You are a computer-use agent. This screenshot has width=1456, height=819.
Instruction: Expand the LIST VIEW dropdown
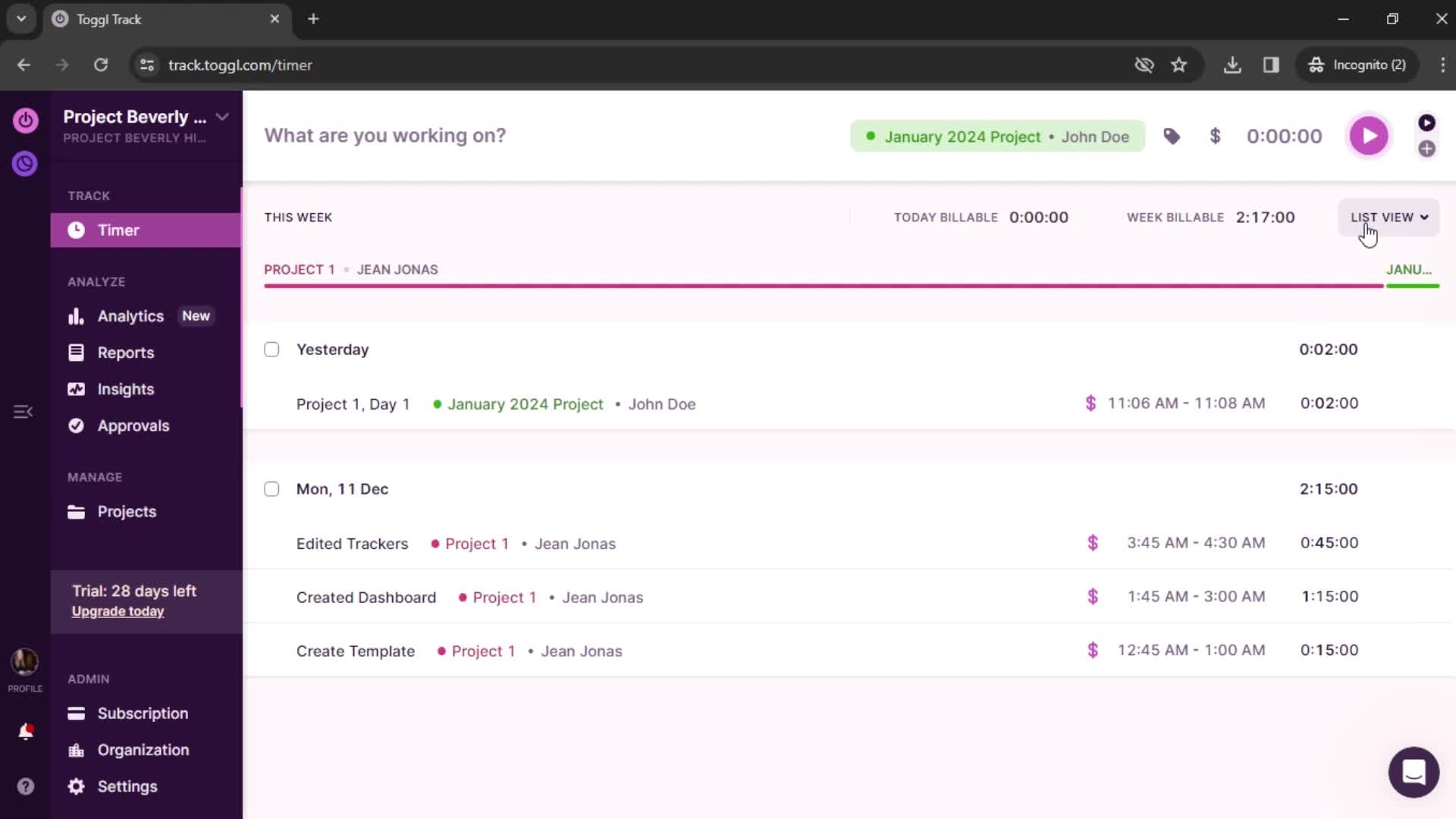[1389, 217]
